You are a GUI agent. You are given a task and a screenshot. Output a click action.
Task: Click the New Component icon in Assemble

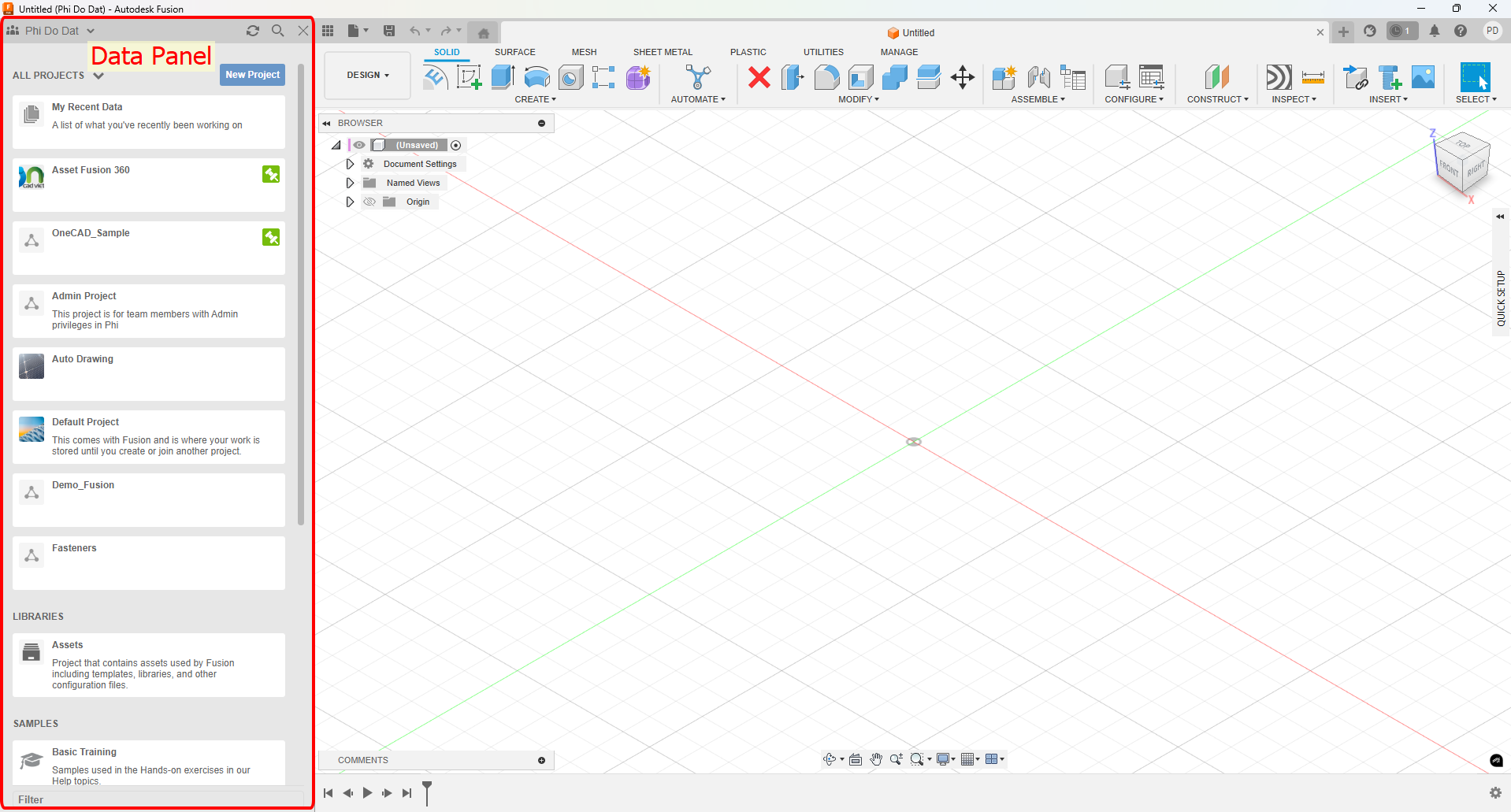click(1004, 77)
